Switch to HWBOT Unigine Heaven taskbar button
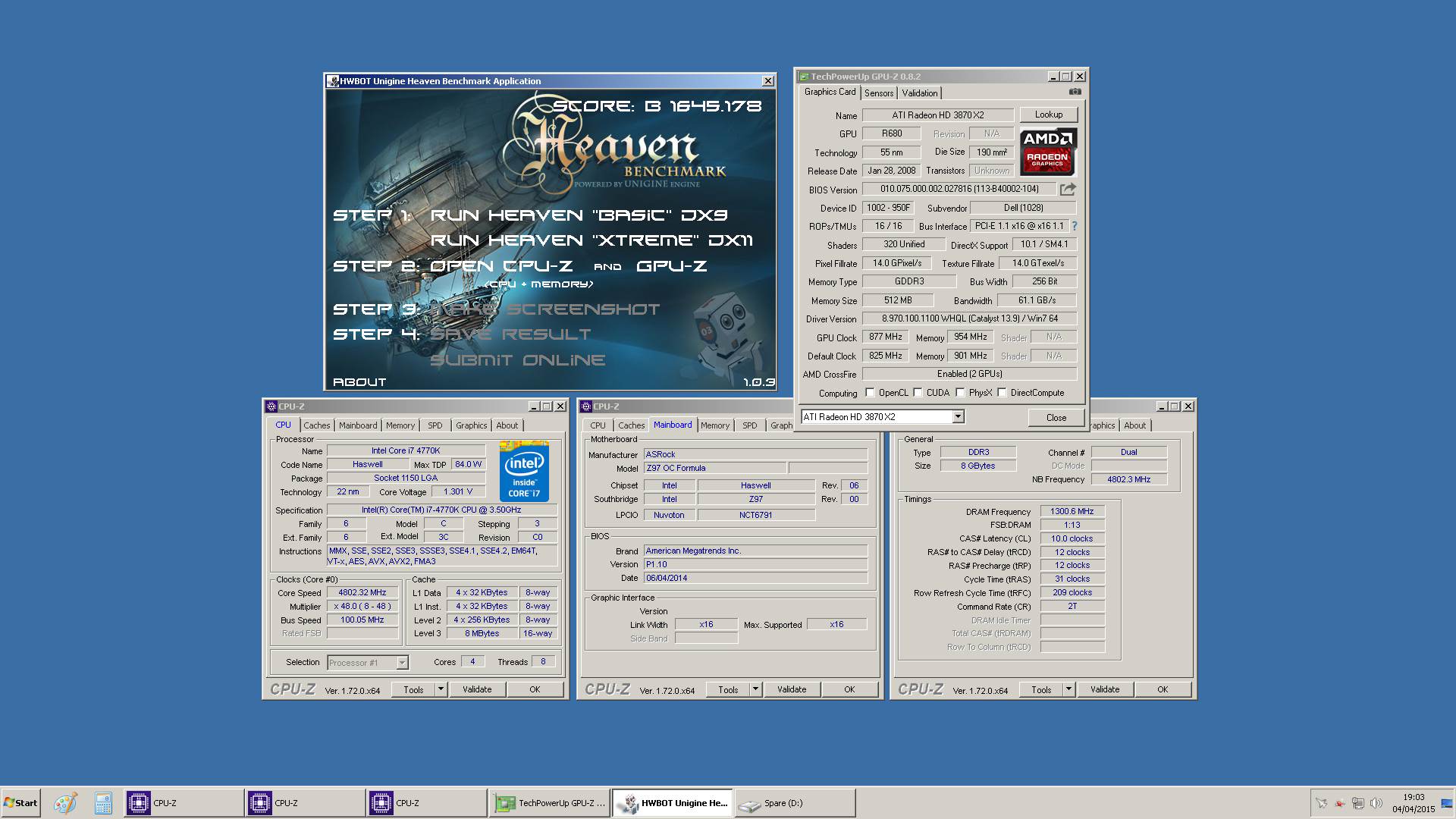This screenshot has height=819, width=1456. [x=672, y=803]
